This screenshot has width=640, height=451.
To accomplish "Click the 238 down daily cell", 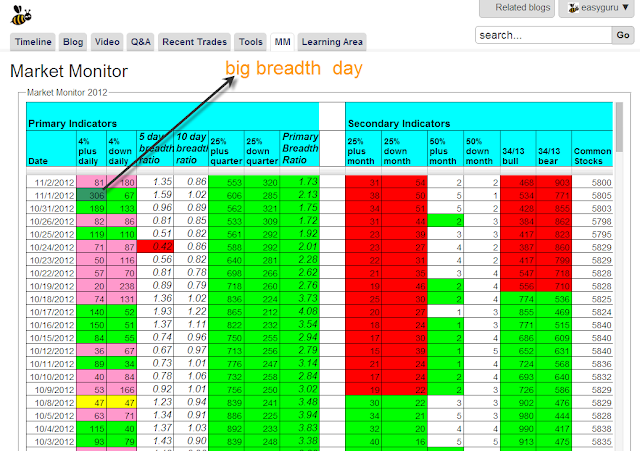I will pos(122,286).
